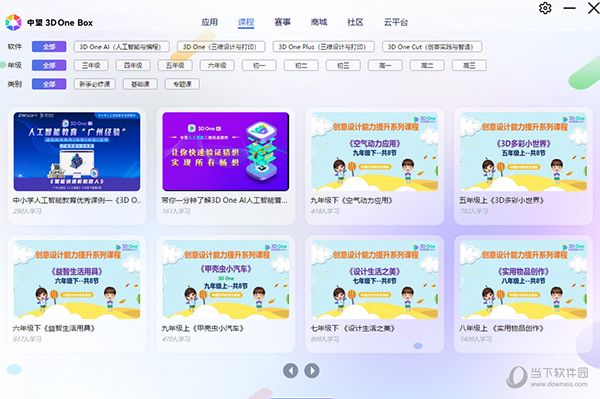Click the 161人学习 count text
600x399 pixels.
tap(176, 211)
